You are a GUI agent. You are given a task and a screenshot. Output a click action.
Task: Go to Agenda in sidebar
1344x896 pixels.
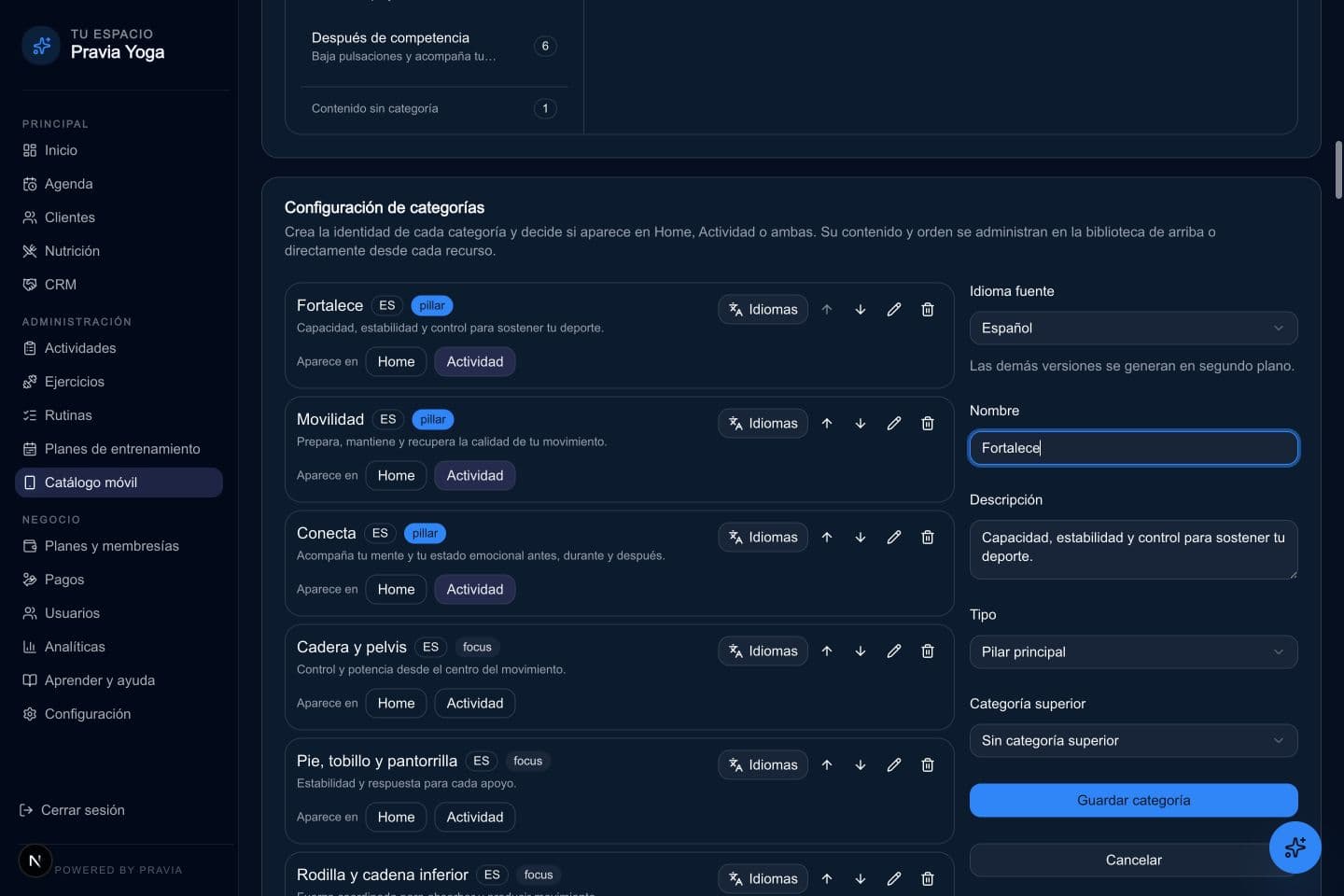(x=119, y=184)
